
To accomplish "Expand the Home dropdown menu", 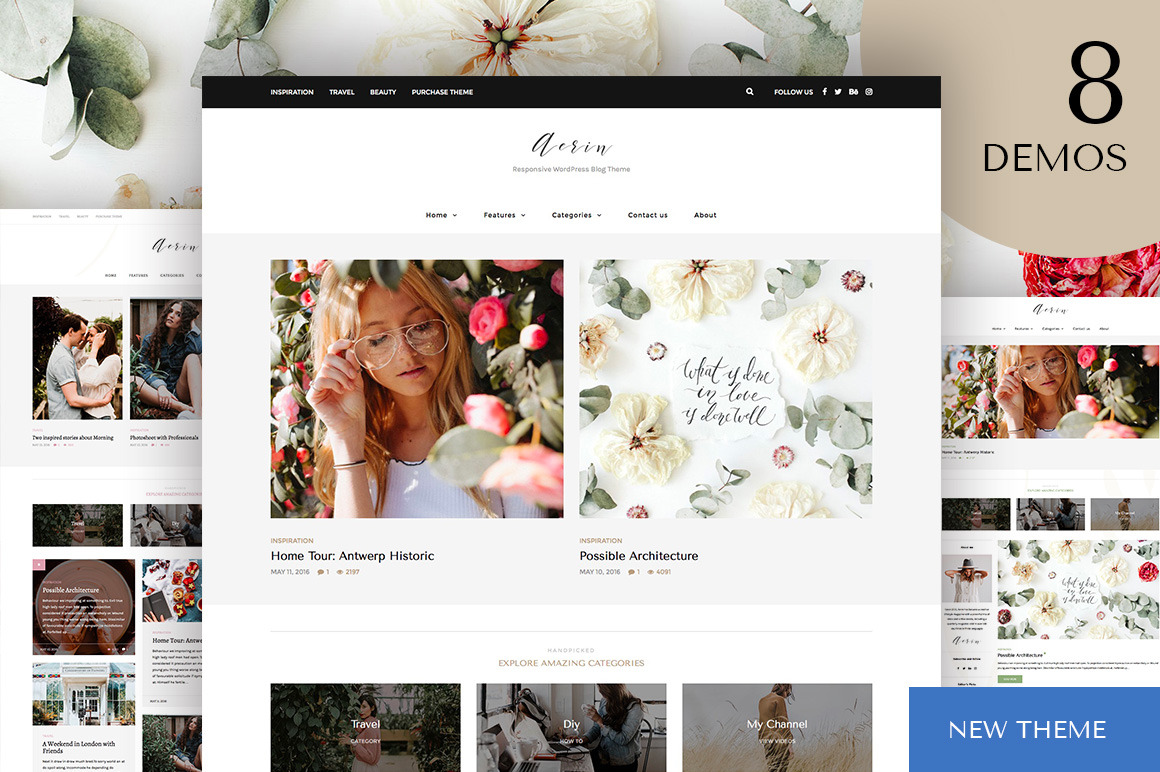I will [x=441, y=215].
